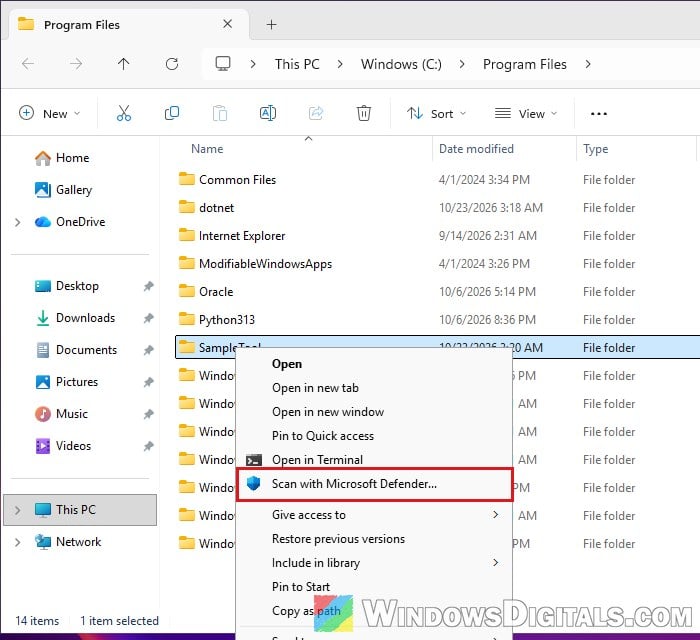Sort by Name column header
The image size is (700, 640).
coord(207,149)
